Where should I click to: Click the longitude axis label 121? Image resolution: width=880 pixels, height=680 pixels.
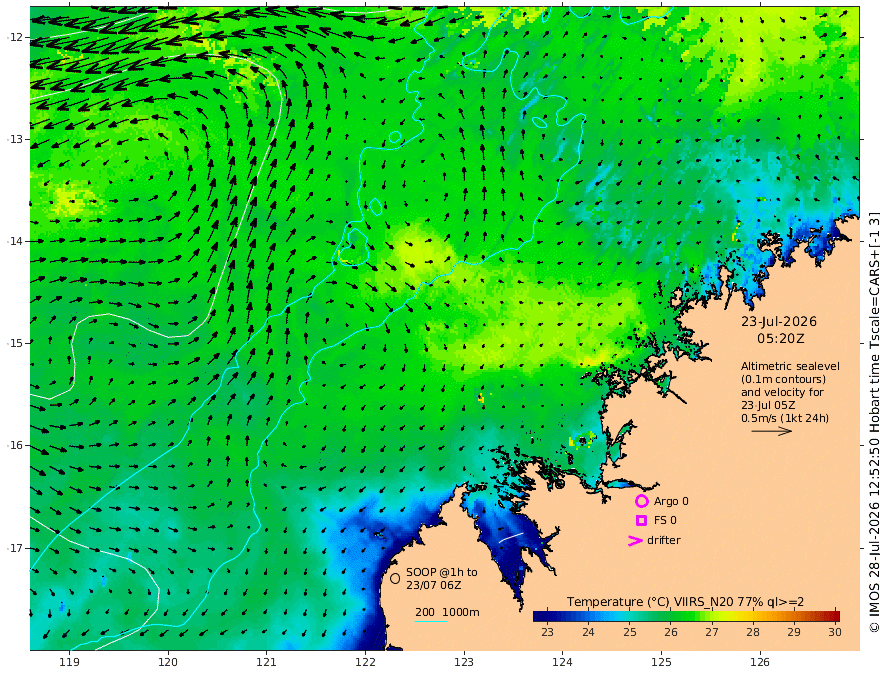click(x=267, y=663)
